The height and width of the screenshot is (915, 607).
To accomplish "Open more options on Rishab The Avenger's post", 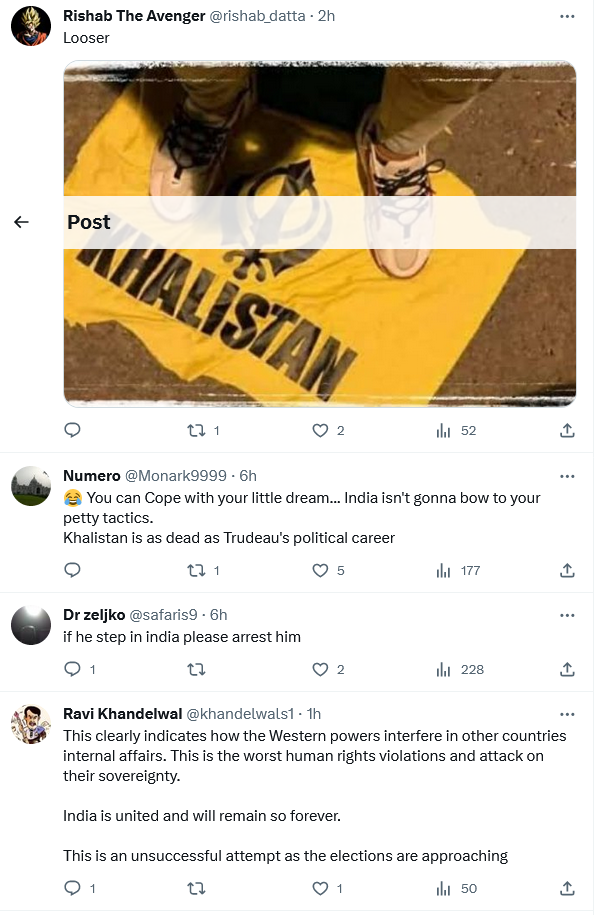I will tap(567, 16).
